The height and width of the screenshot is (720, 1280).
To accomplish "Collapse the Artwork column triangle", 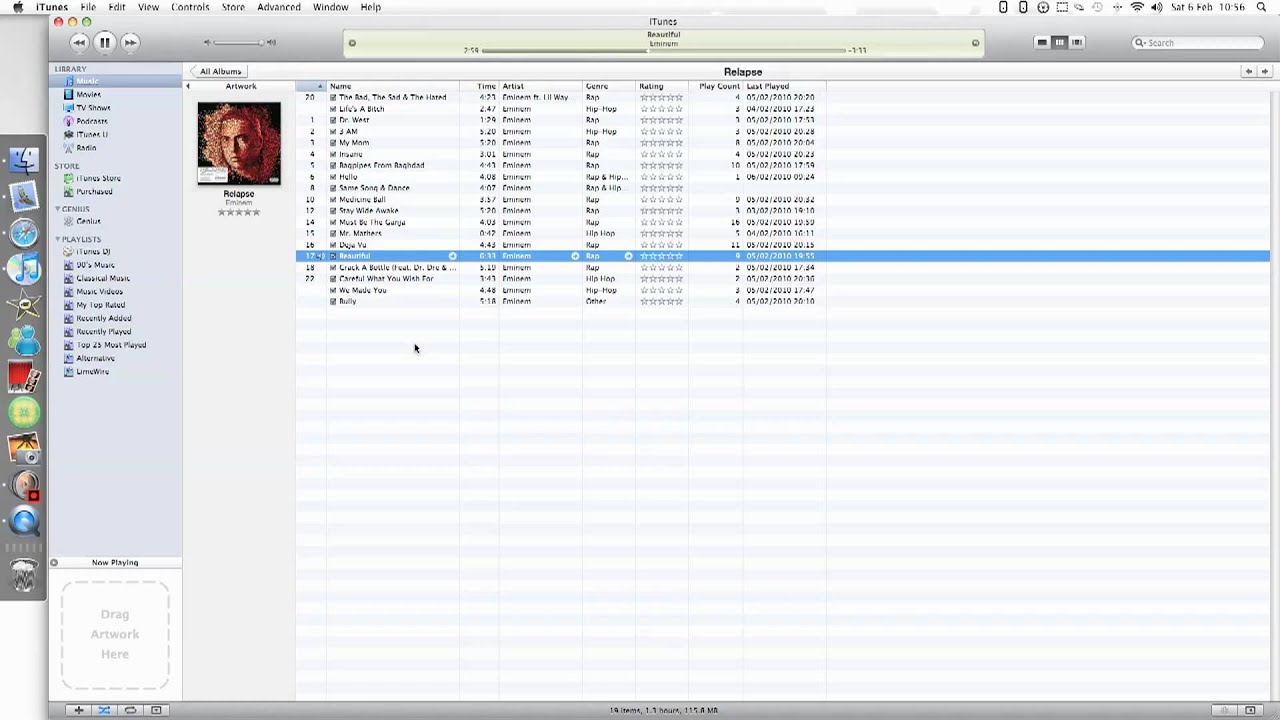I will click(188, 86).
